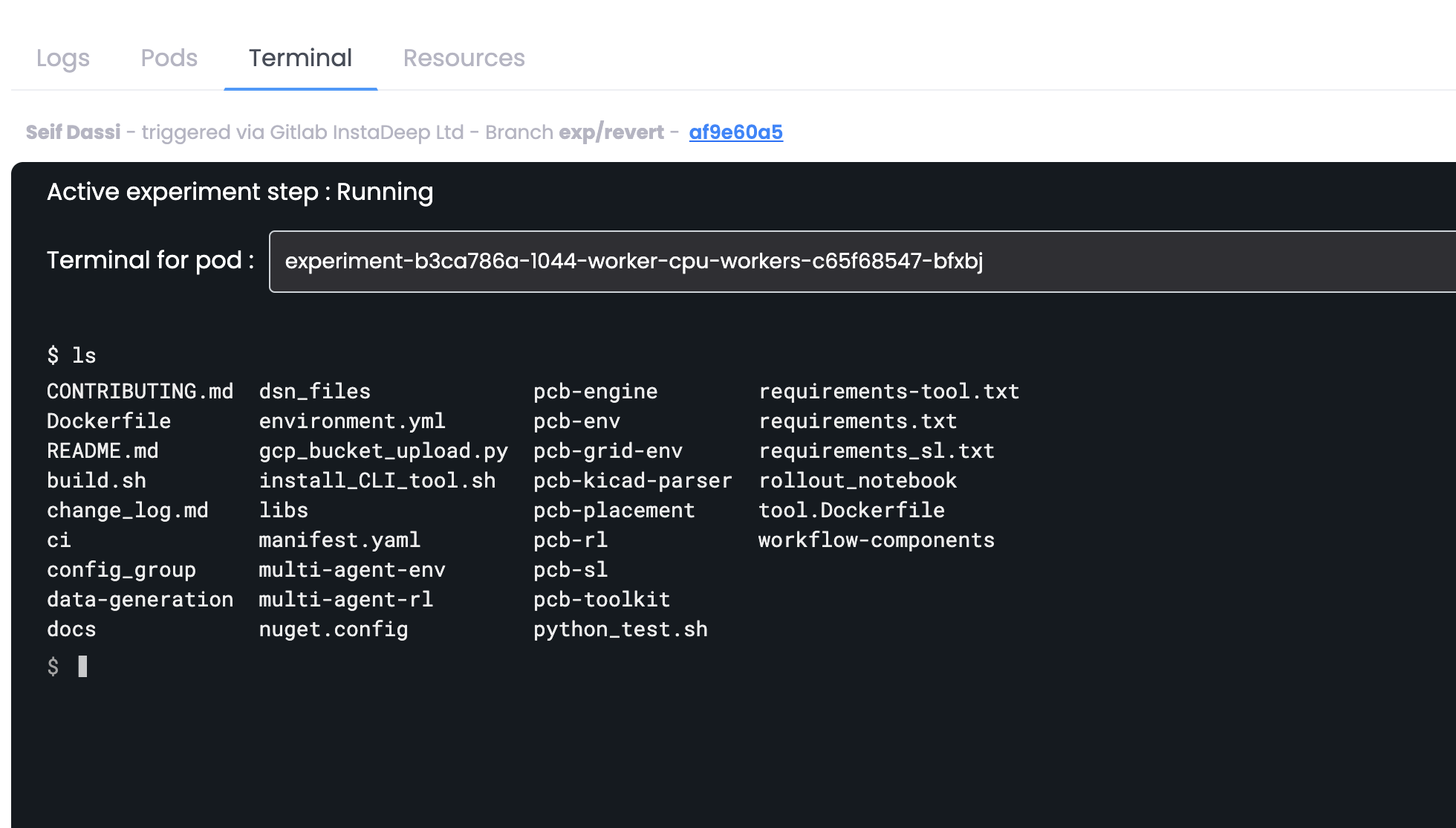The image size is (1456, 828).
Task: Open the pod selector dropdown
Action: 862,262
